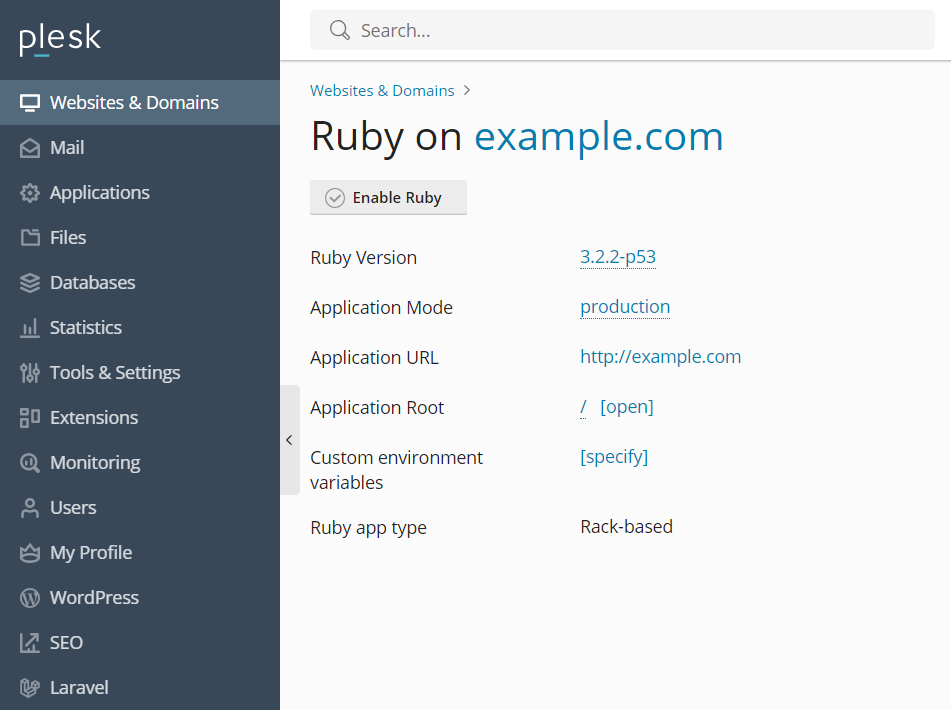Viewport: 951px width, 710px height.
Task: Select the Databases stack icon
Action: 30,283
